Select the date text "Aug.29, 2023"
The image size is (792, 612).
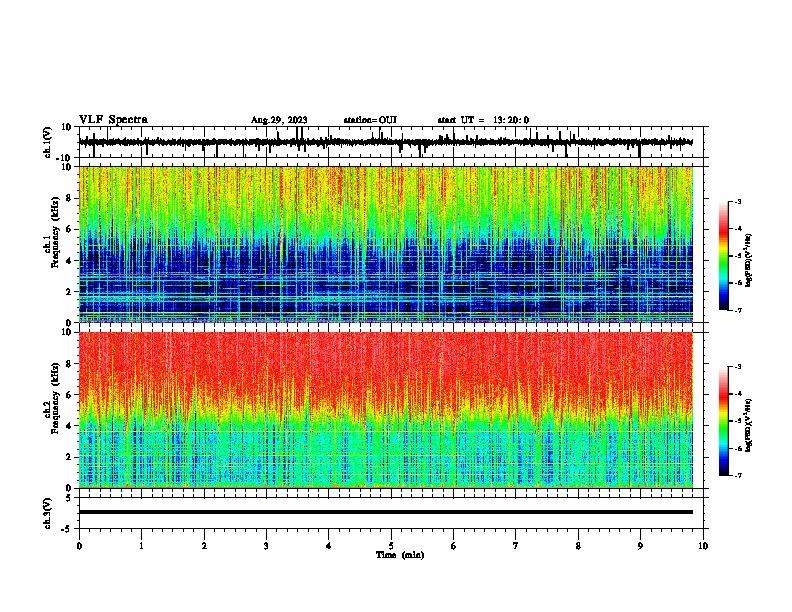click(x=279, y=120)
